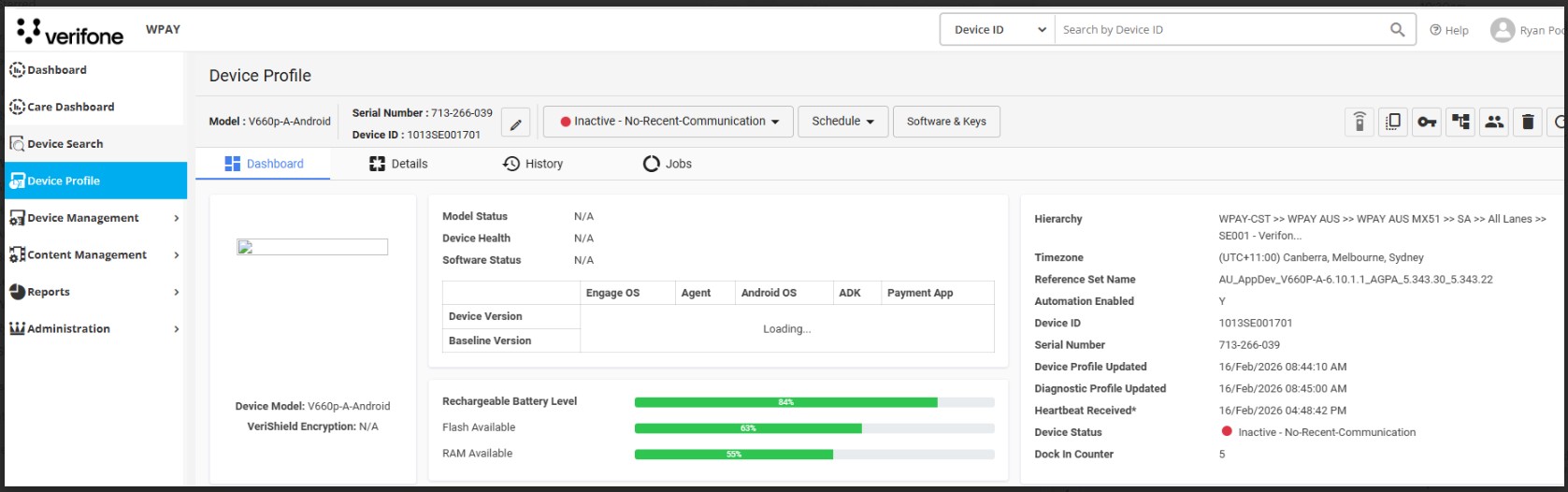Click the Heartbeat Received timestamp value
1568x492 pixels.
[1282, 411]
